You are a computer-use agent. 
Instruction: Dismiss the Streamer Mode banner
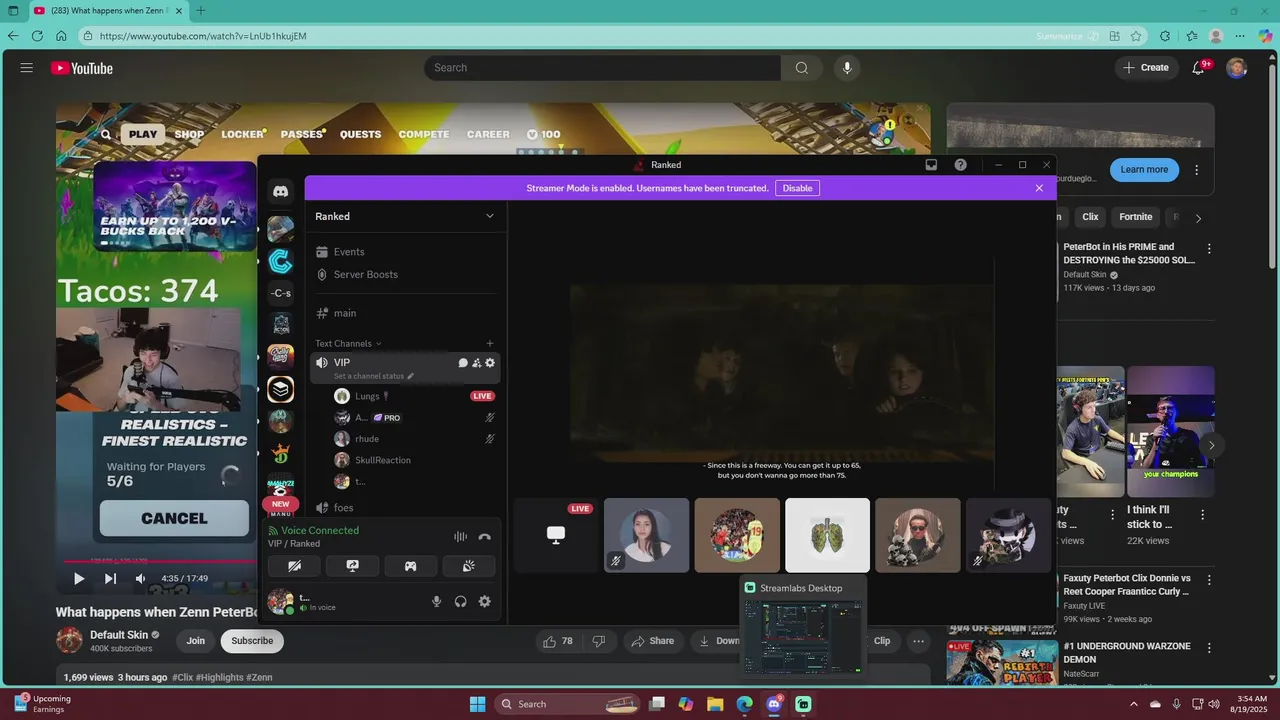1039,188
